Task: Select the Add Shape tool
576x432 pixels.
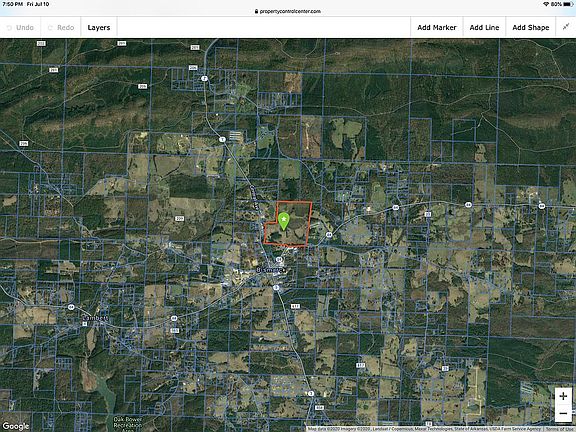Action: [x=531, y=28]
